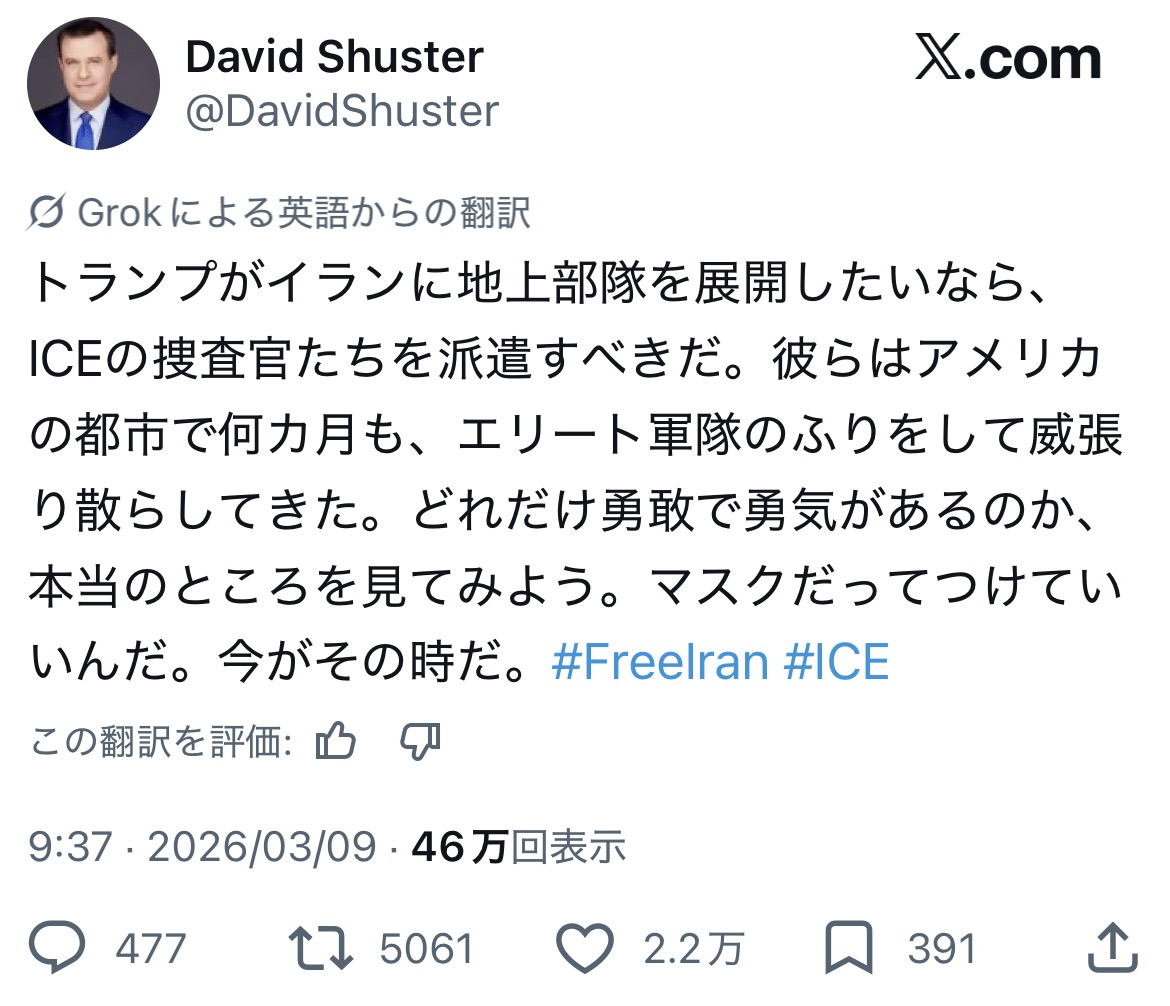Open the #FreeIran hashtag

click(x=660, y=662)
